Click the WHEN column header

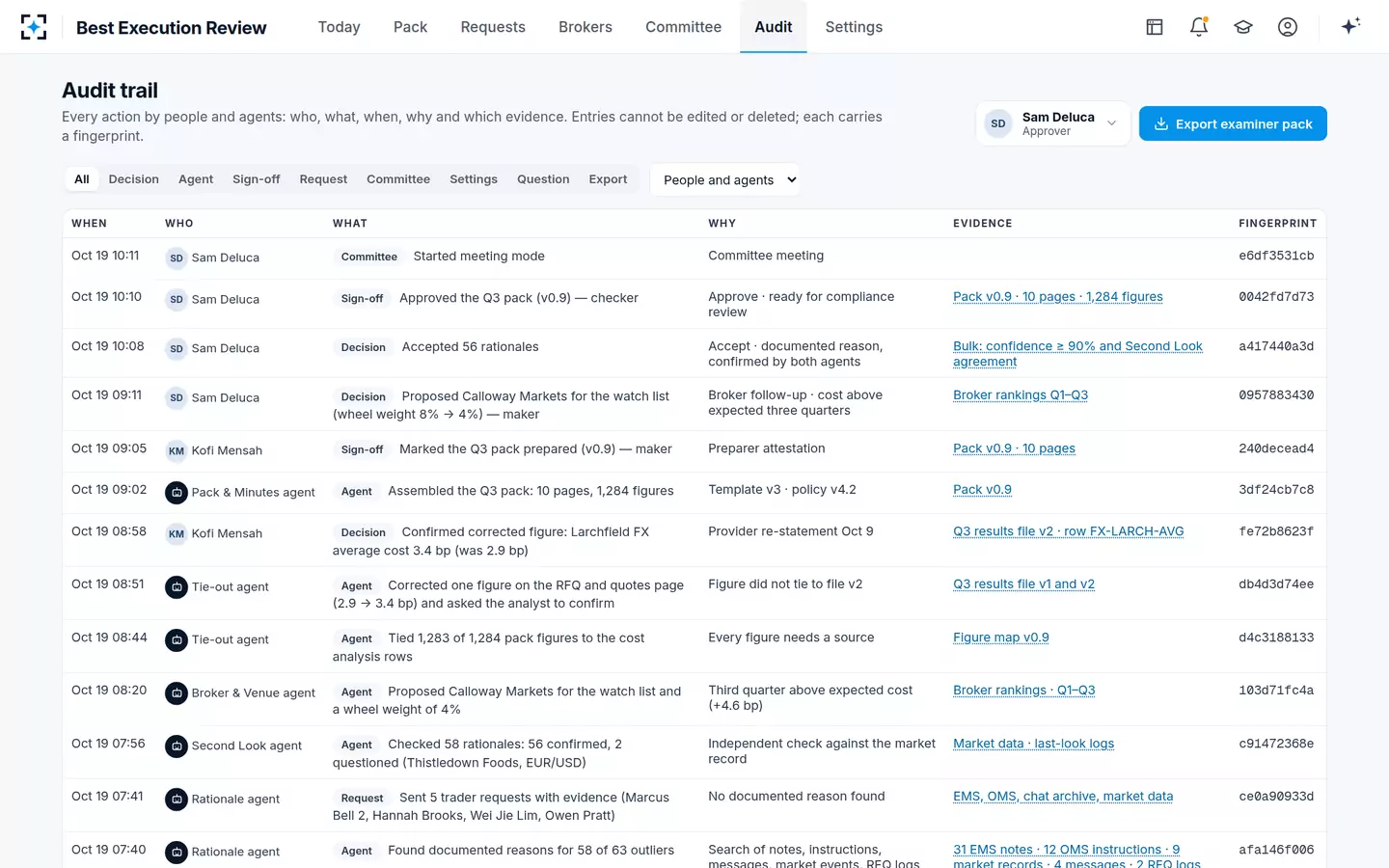pyautogui.click(x=89, y=224)
